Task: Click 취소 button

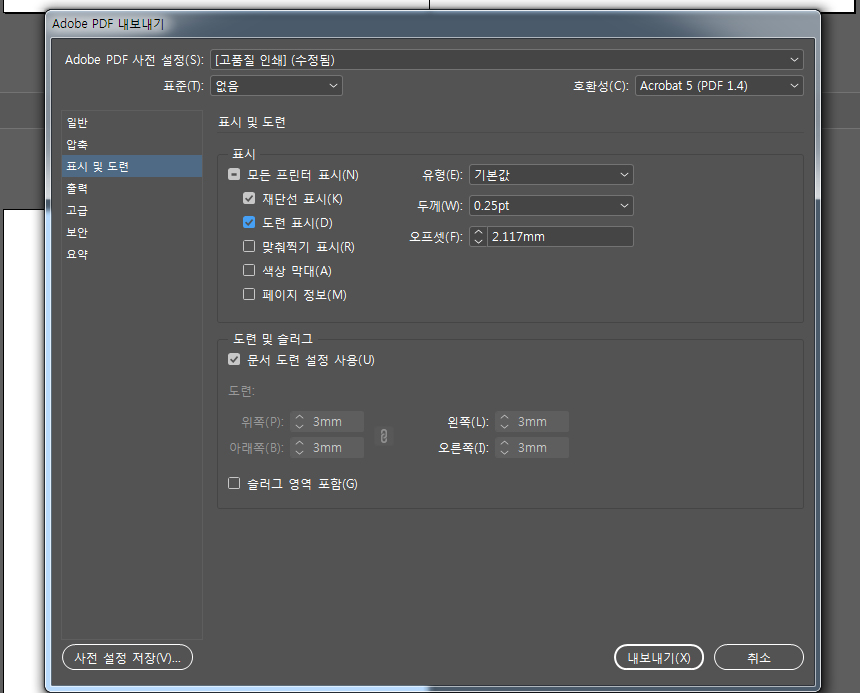Action: point(759,657)
